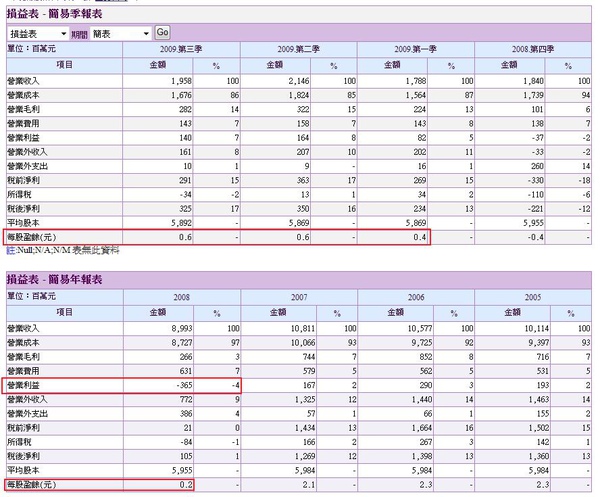Viewport: 600px width, 497px height.
Task: Click annual operating expense value 631
Action: 186,371
